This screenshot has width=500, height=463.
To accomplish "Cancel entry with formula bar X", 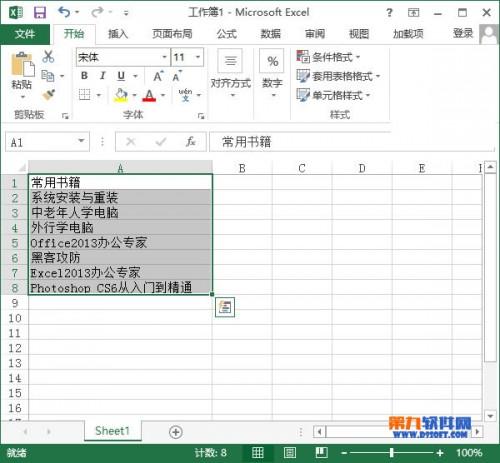I will click(131, 142).
